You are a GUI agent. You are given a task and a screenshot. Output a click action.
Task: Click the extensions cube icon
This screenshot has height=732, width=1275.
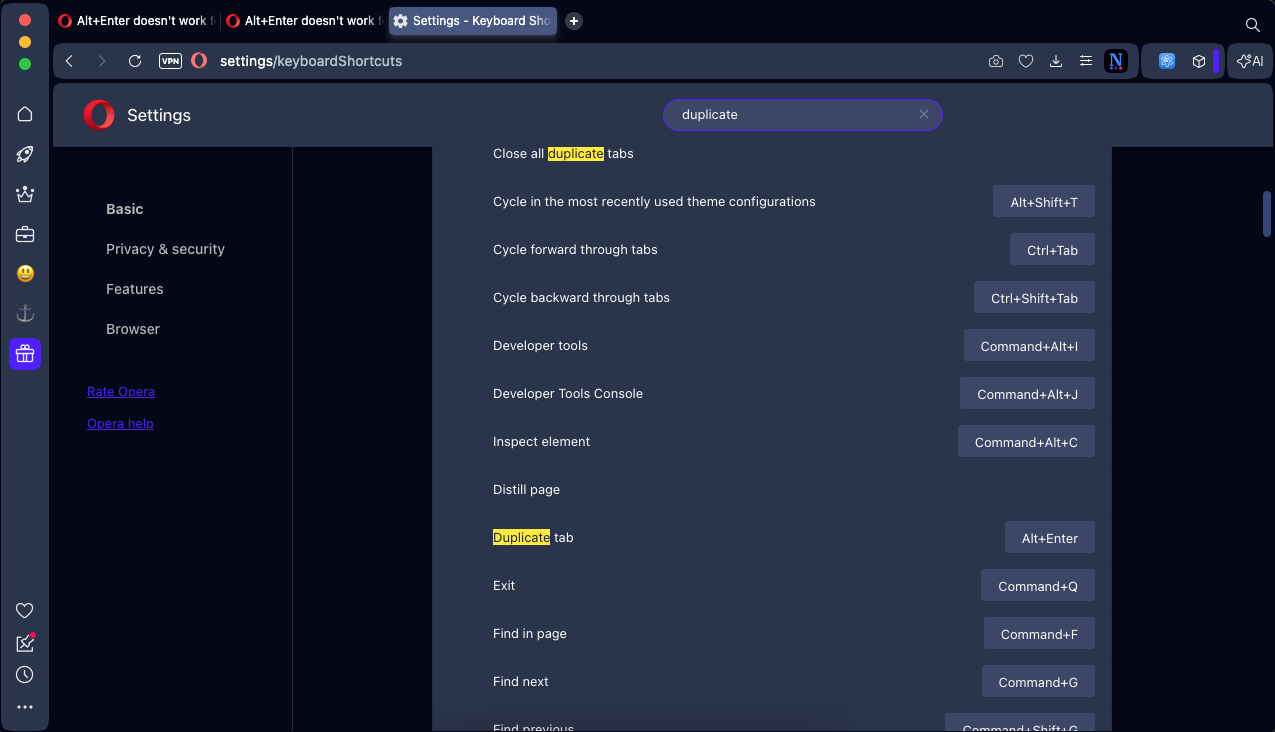1198,61
